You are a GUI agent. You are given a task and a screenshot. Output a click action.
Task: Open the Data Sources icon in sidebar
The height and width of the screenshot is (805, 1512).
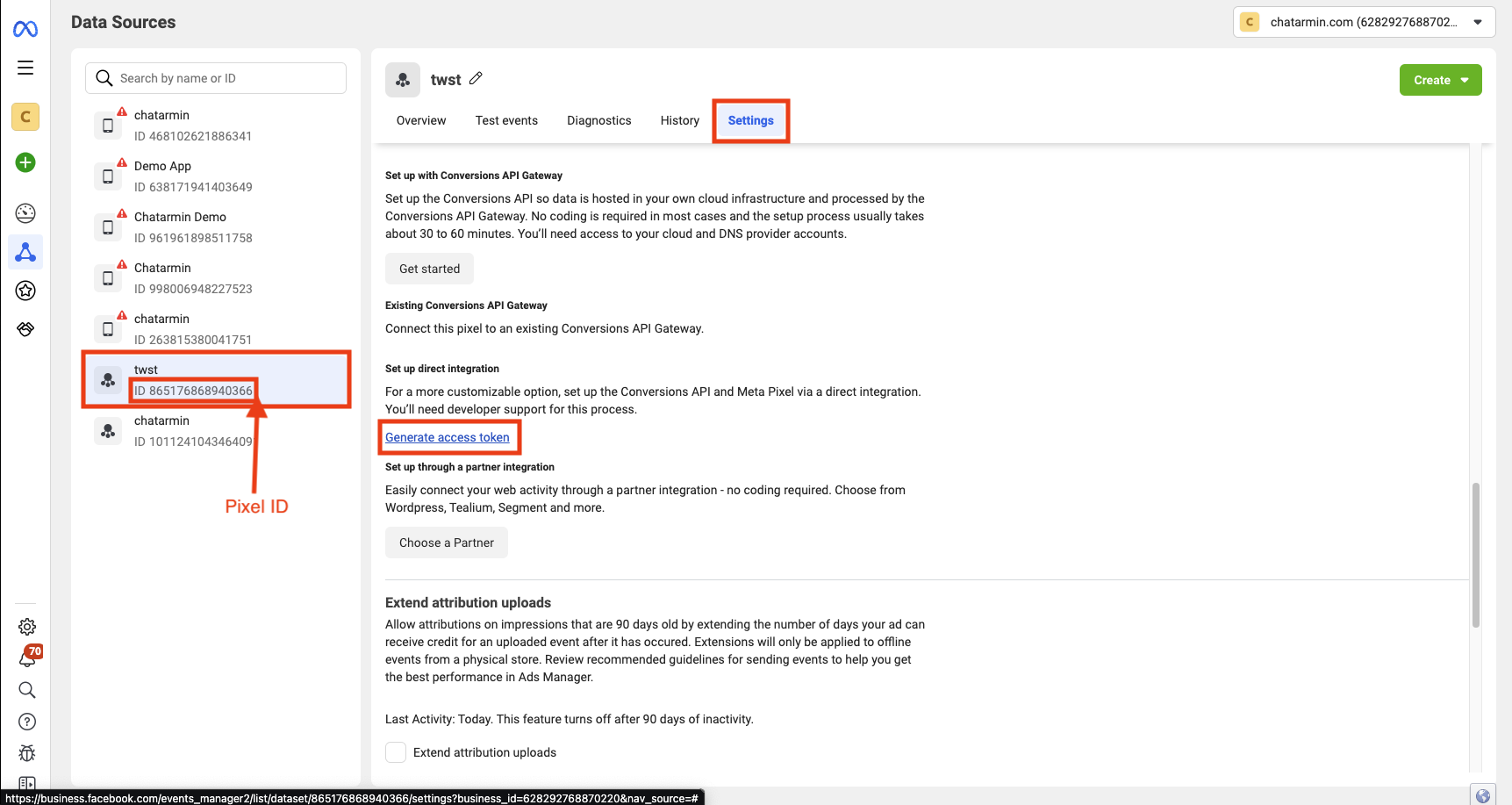click(25, 253)
